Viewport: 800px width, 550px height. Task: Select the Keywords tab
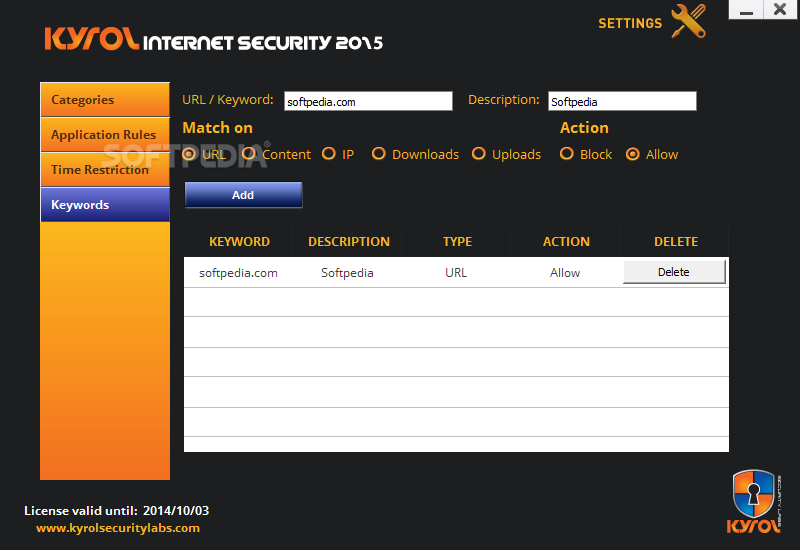[x=105, y=205]
